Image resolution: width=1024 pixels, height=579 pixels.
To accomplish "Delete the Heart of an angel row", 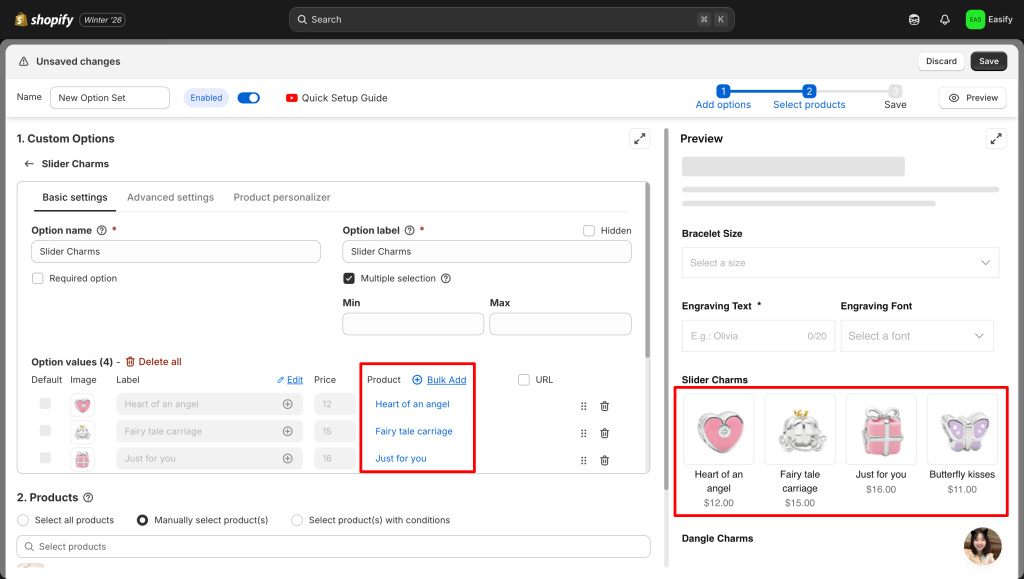I will (x=604, y=406).
